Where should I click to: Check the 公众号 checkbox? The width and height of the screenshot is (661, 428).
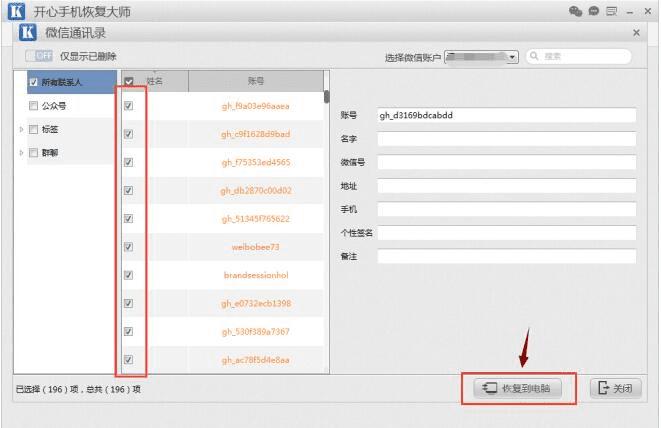[x=33, y=105]
